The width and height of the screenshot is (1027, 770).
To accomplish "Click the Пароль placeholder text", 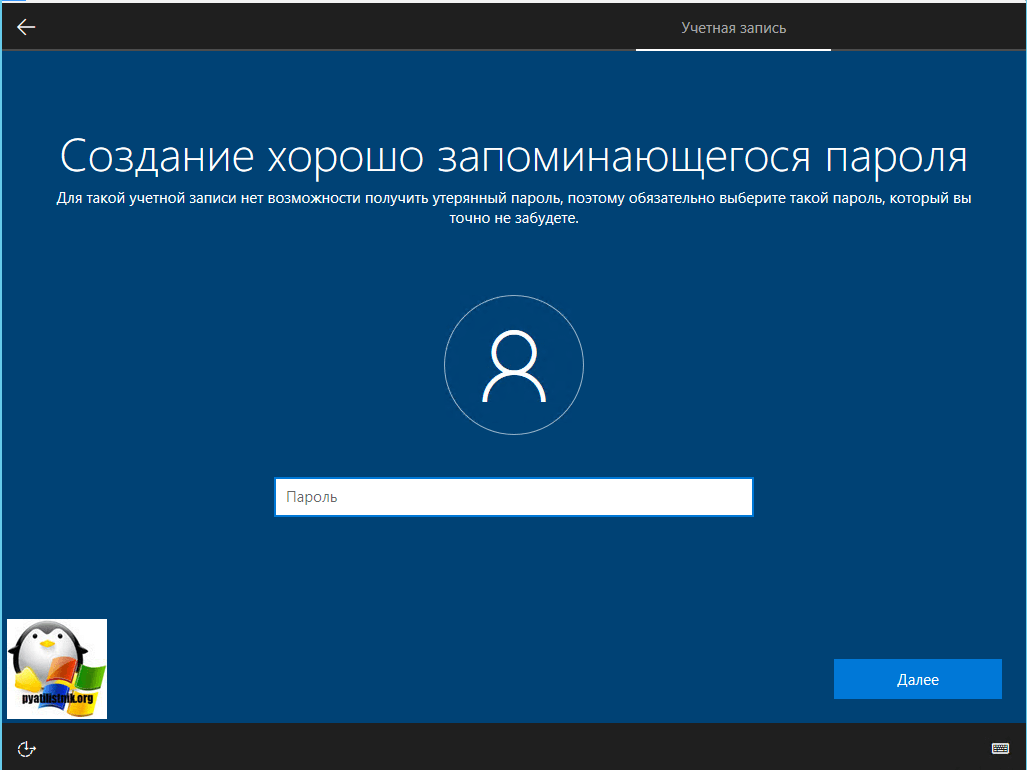I will coord(312,497).
